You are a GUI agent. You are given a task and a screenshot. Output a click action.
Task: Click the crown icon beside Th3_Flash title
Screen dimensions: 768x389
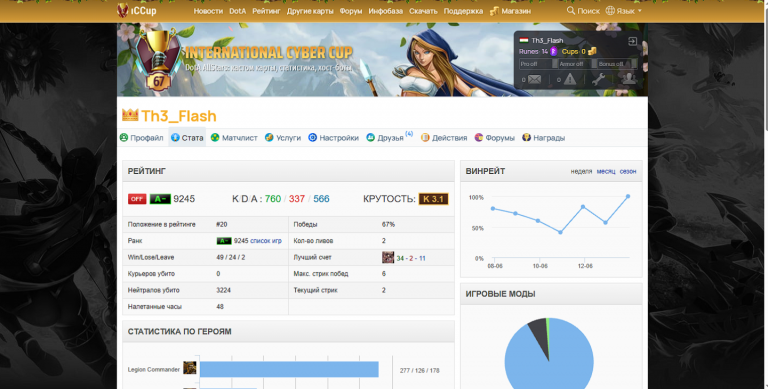coord(130,115)
